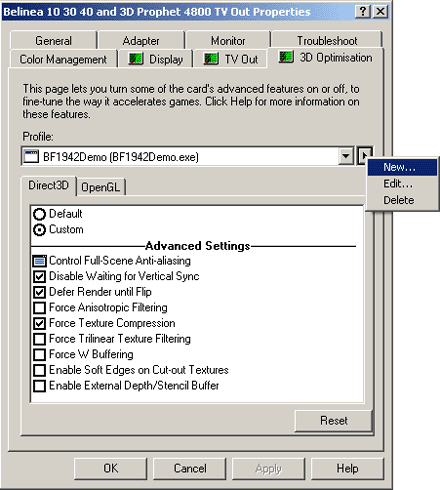Screen dimensions: 440x490
Task: Choose New... from the profile menu
Action: 402,167
